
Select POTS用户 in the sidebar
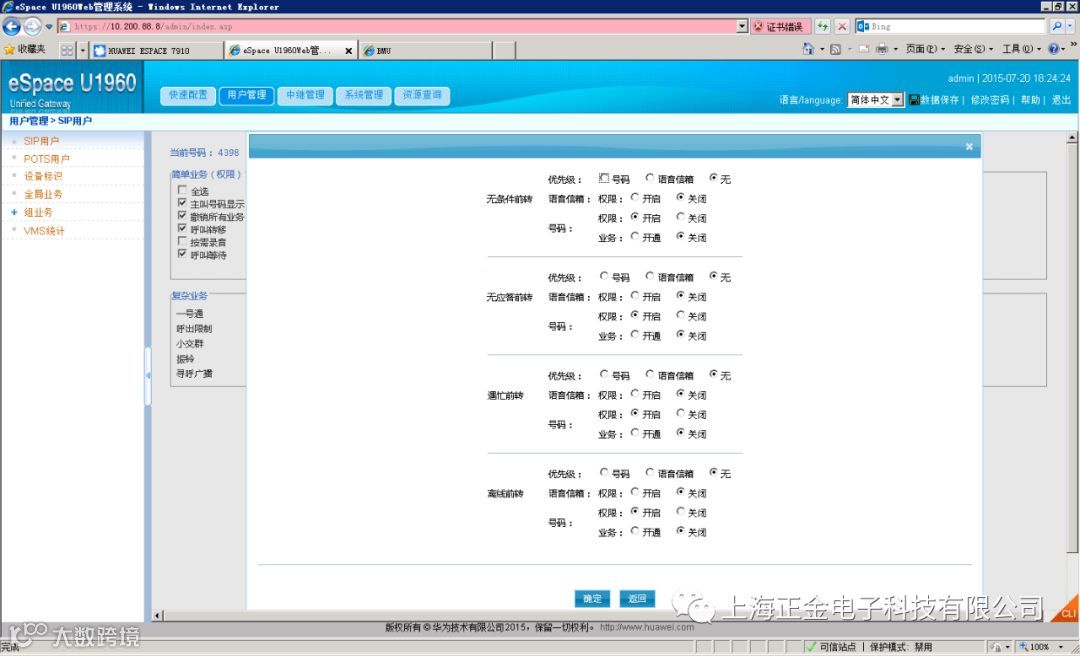pyautogui.click(x=46, y=158)
